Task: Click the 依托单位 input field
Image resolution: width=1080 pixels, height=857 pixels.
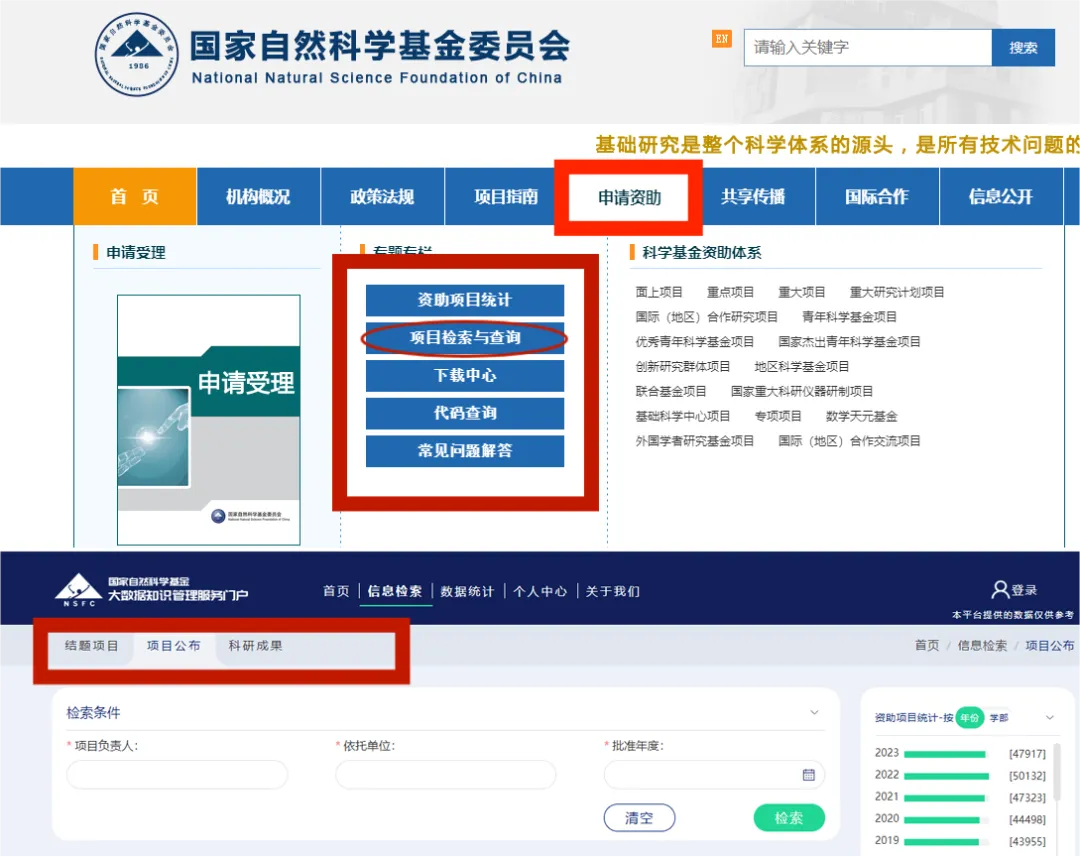Action: pos(446,775)
